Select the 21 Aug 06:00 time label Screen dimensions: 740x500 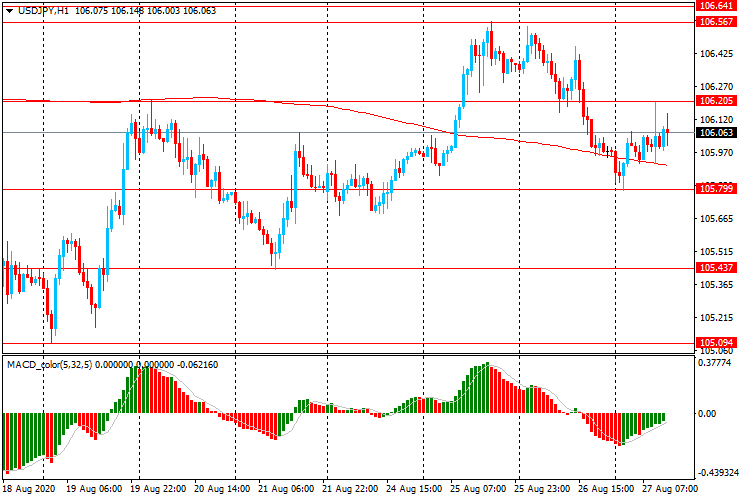(286, 489)
